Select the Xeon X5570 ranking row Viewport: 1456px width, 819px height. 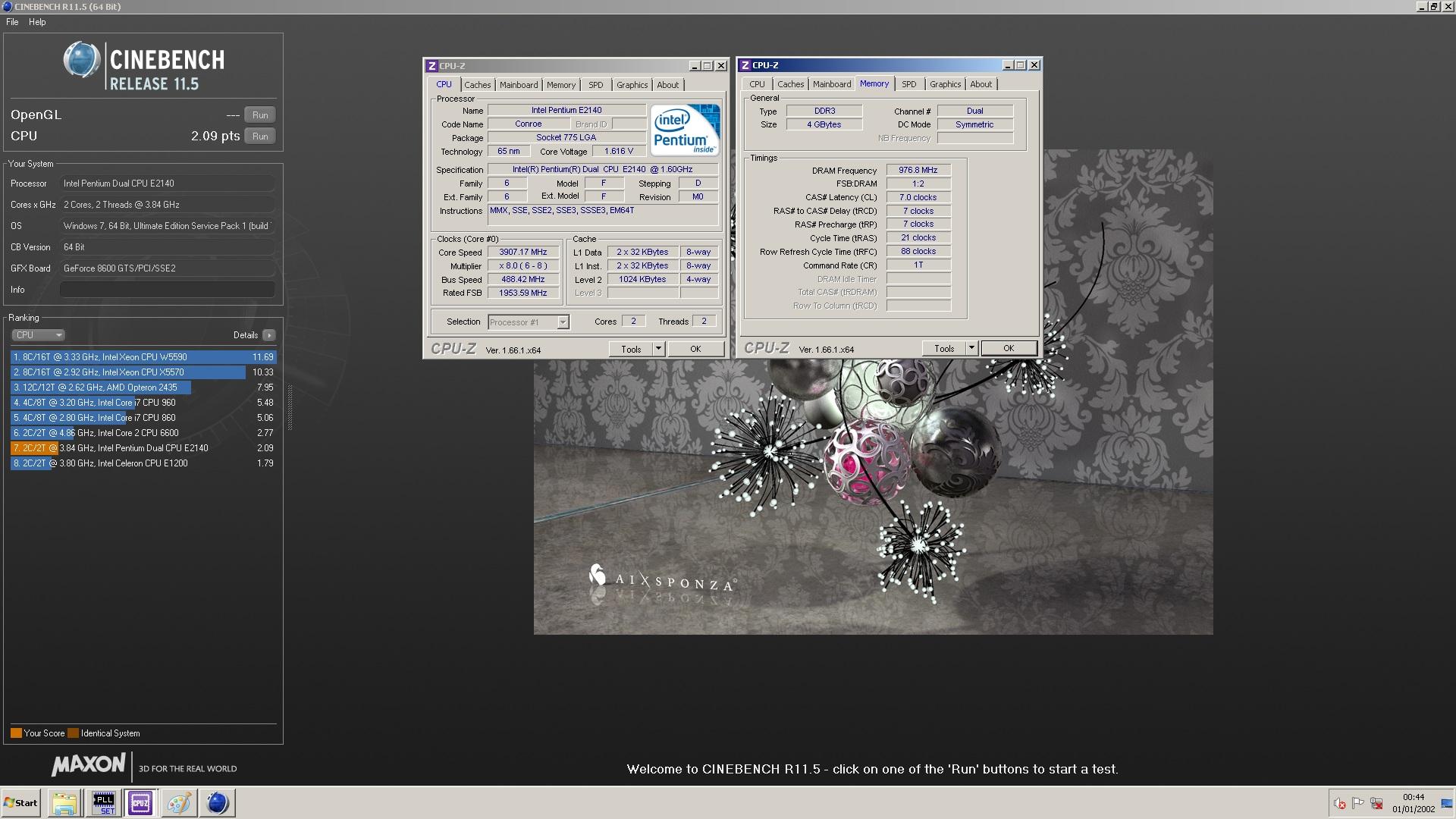coord(143,372)
